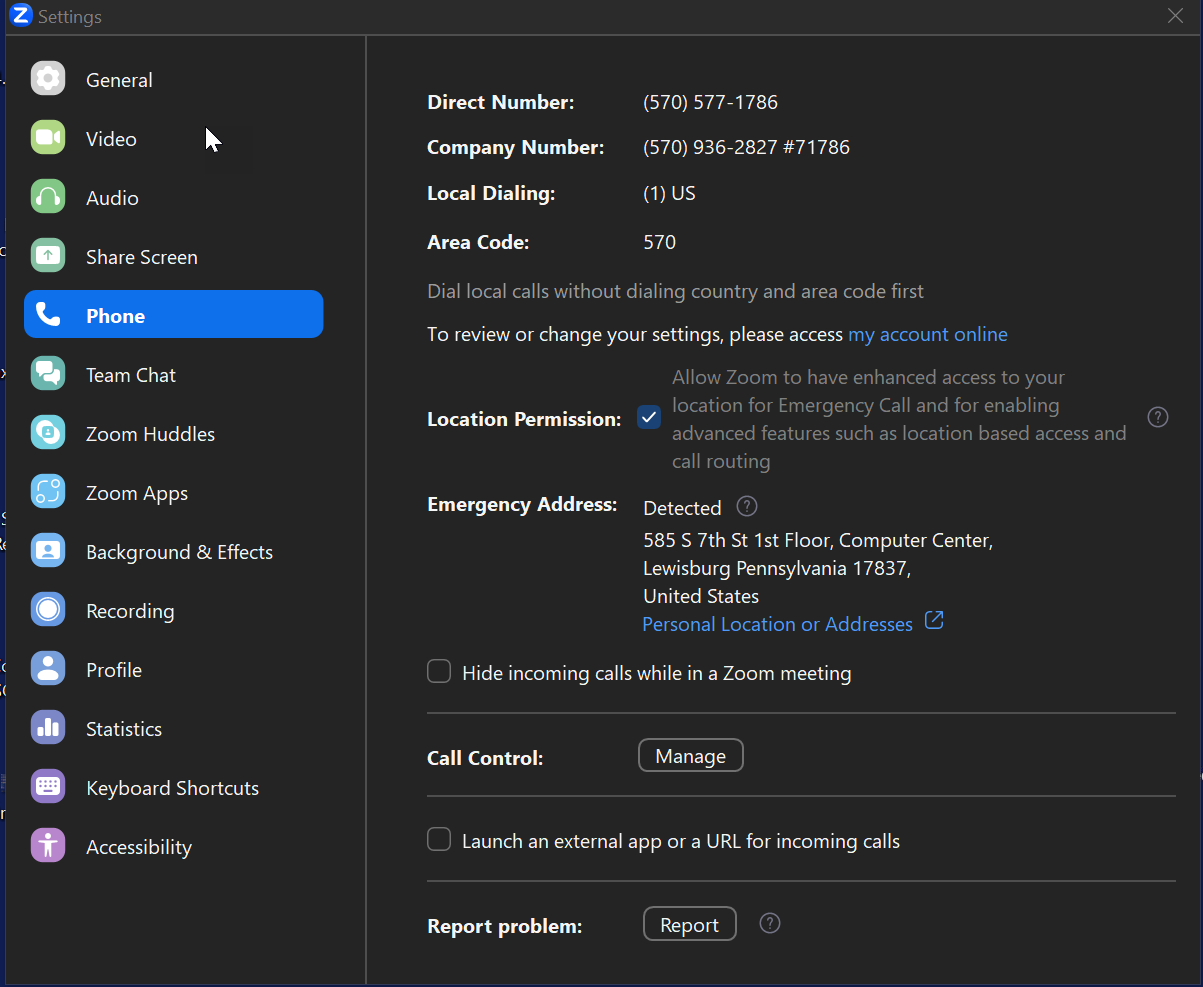Click the Audio headphones icon
The image size is (1203, 987).
(x=48, y=197)
